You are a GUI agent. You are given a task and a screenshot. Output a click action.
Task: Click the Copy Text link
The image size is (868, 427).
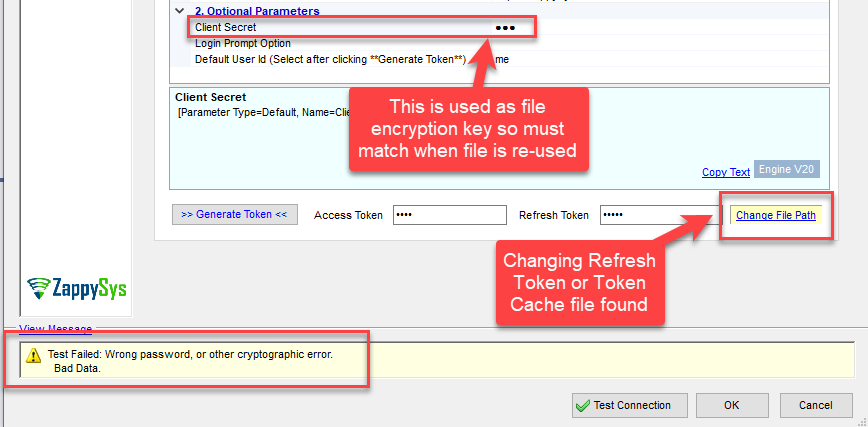click(x=725, y=172)
